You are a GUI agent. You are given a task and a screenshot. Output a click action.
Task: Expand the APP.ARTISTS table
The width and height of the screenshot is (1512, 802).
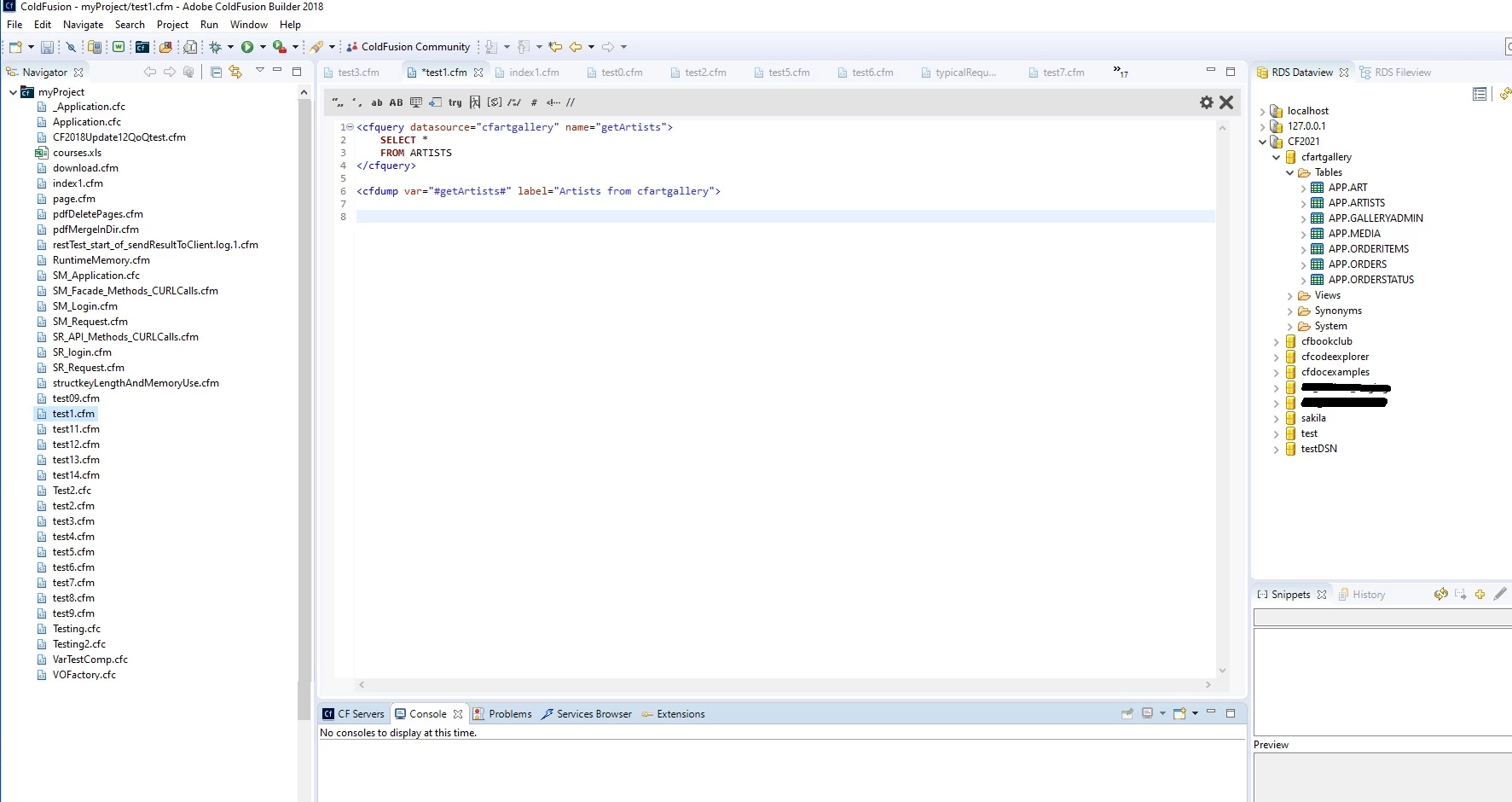point(1304,204)
